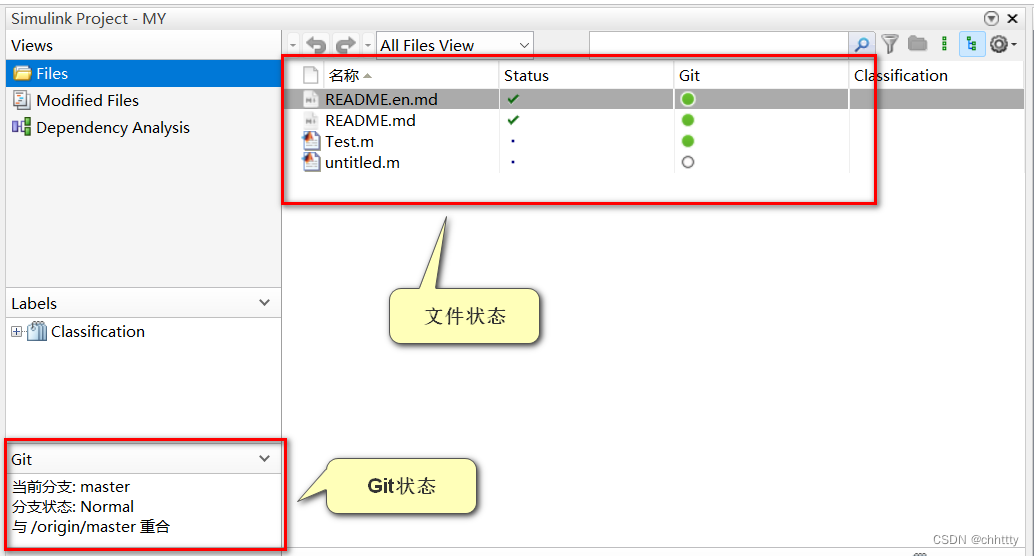Click the status dot for Test.m
This screenshot has height=556, width=1034.
[513, 141]
